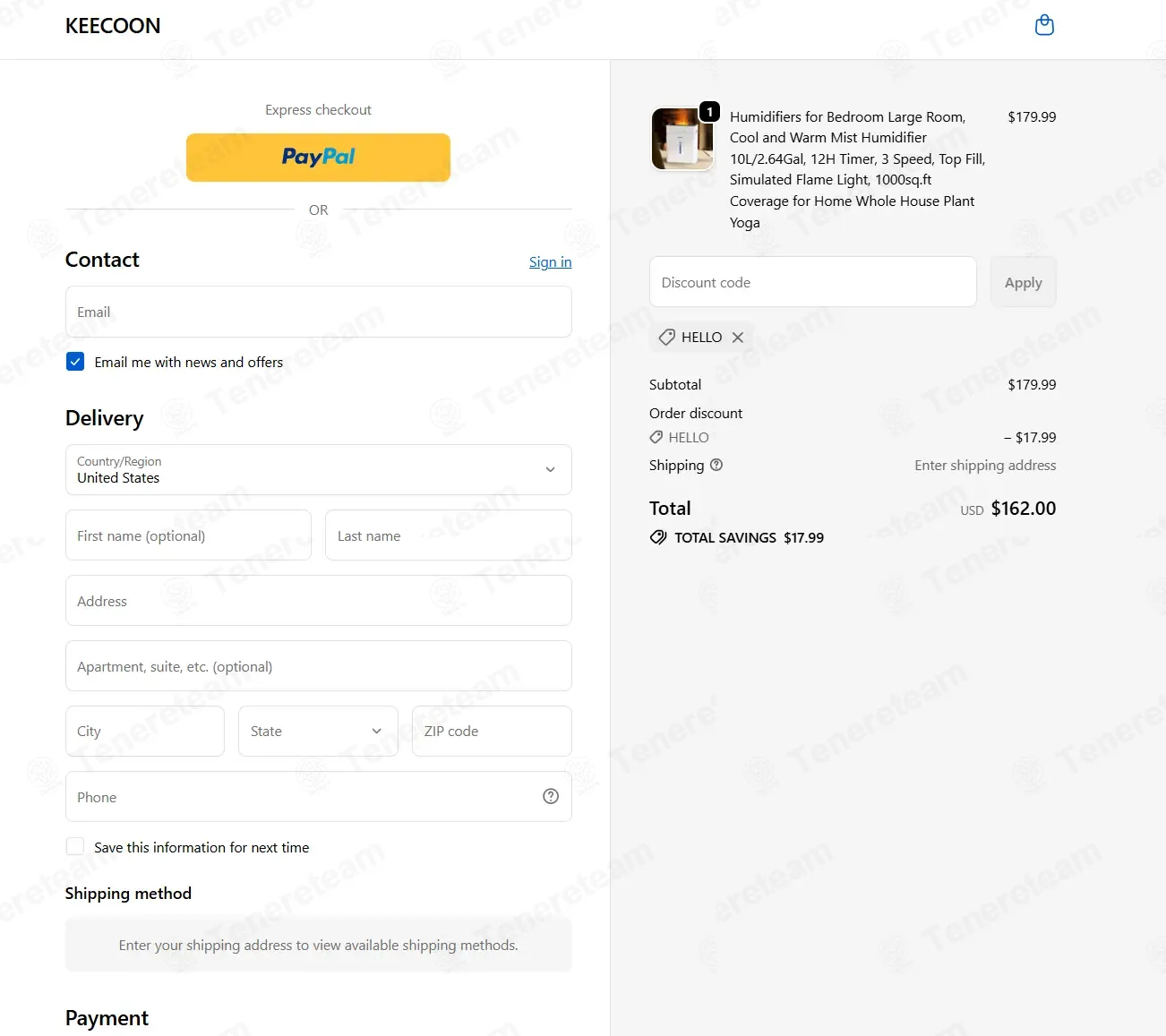The height and width of the screenshot is (1036, 1166).
Task: Open the shopping bag cart icon
Action: (x=1044, y=25)
